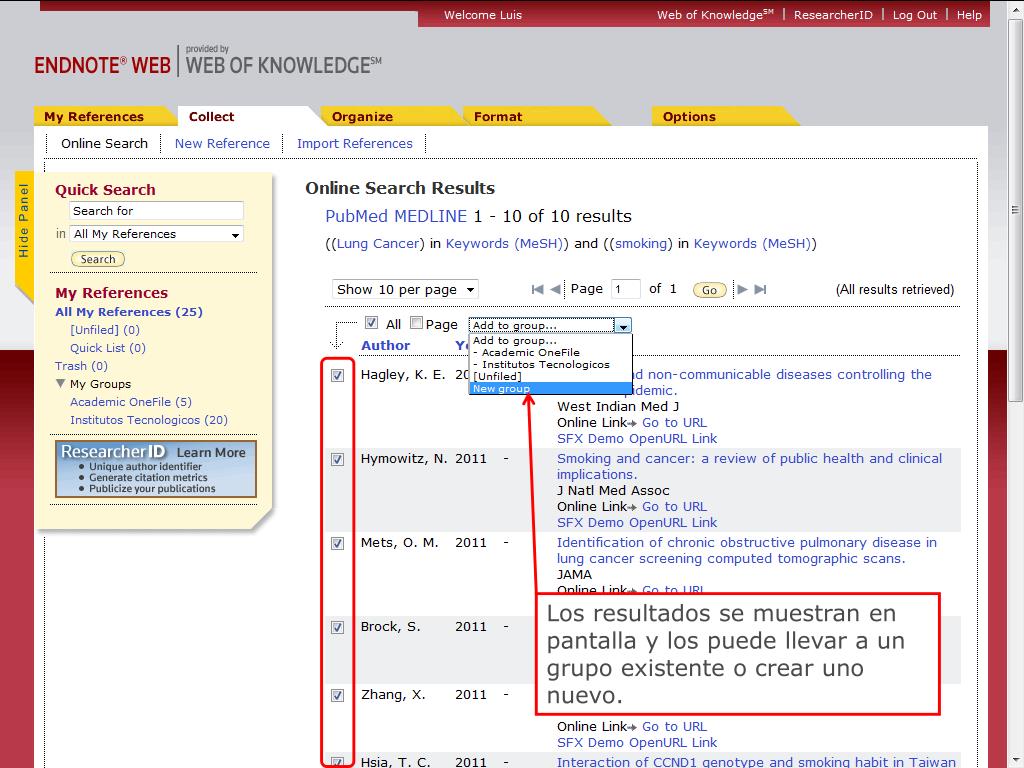Open Academic OneFile (5) sidebar group
The width and height of the screenshot is (1024, 768).
click(131, 402)
